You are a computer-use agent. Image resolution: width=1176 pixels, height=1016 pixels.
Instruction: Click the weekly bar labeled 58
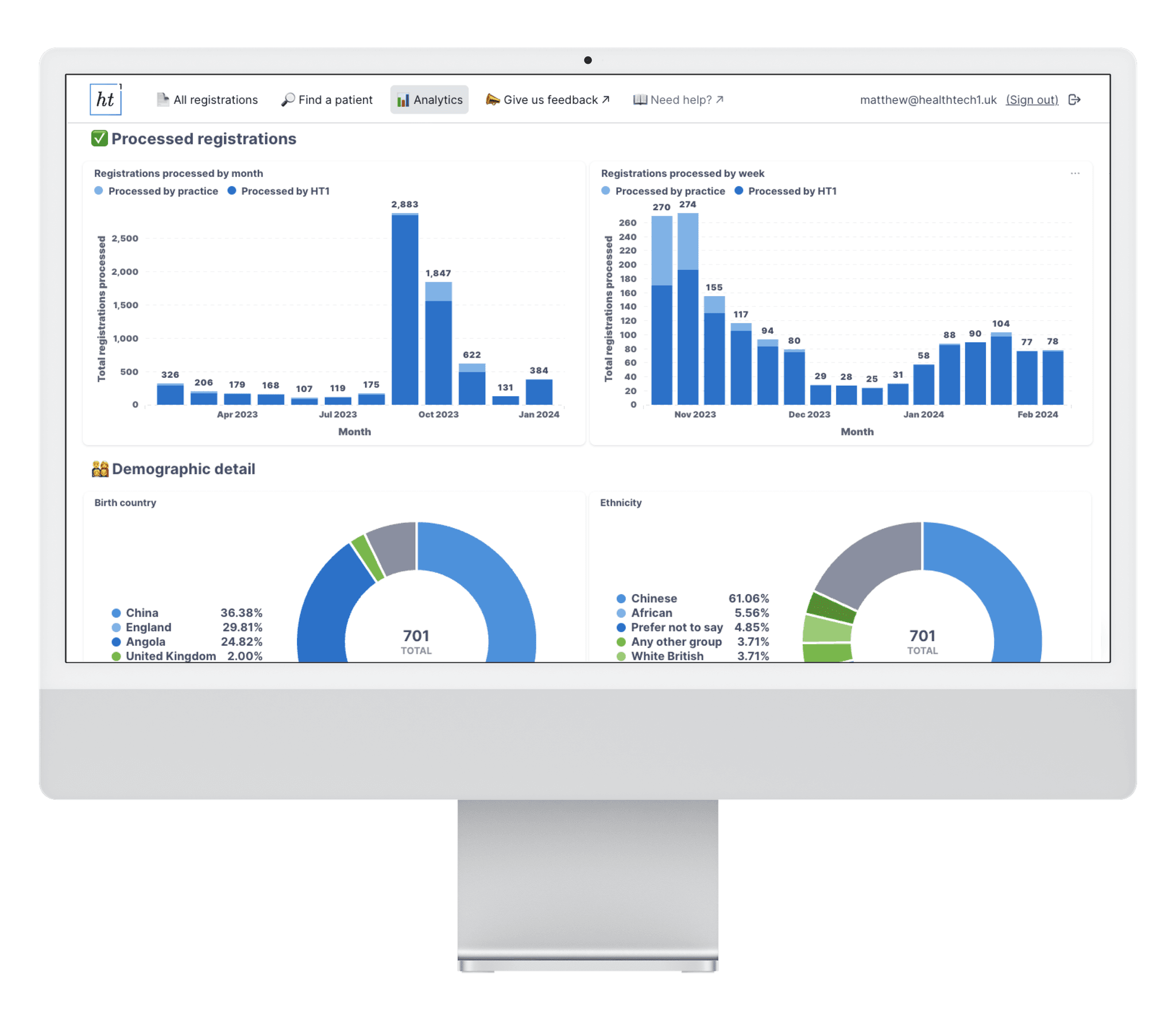(x=923, y=385)
